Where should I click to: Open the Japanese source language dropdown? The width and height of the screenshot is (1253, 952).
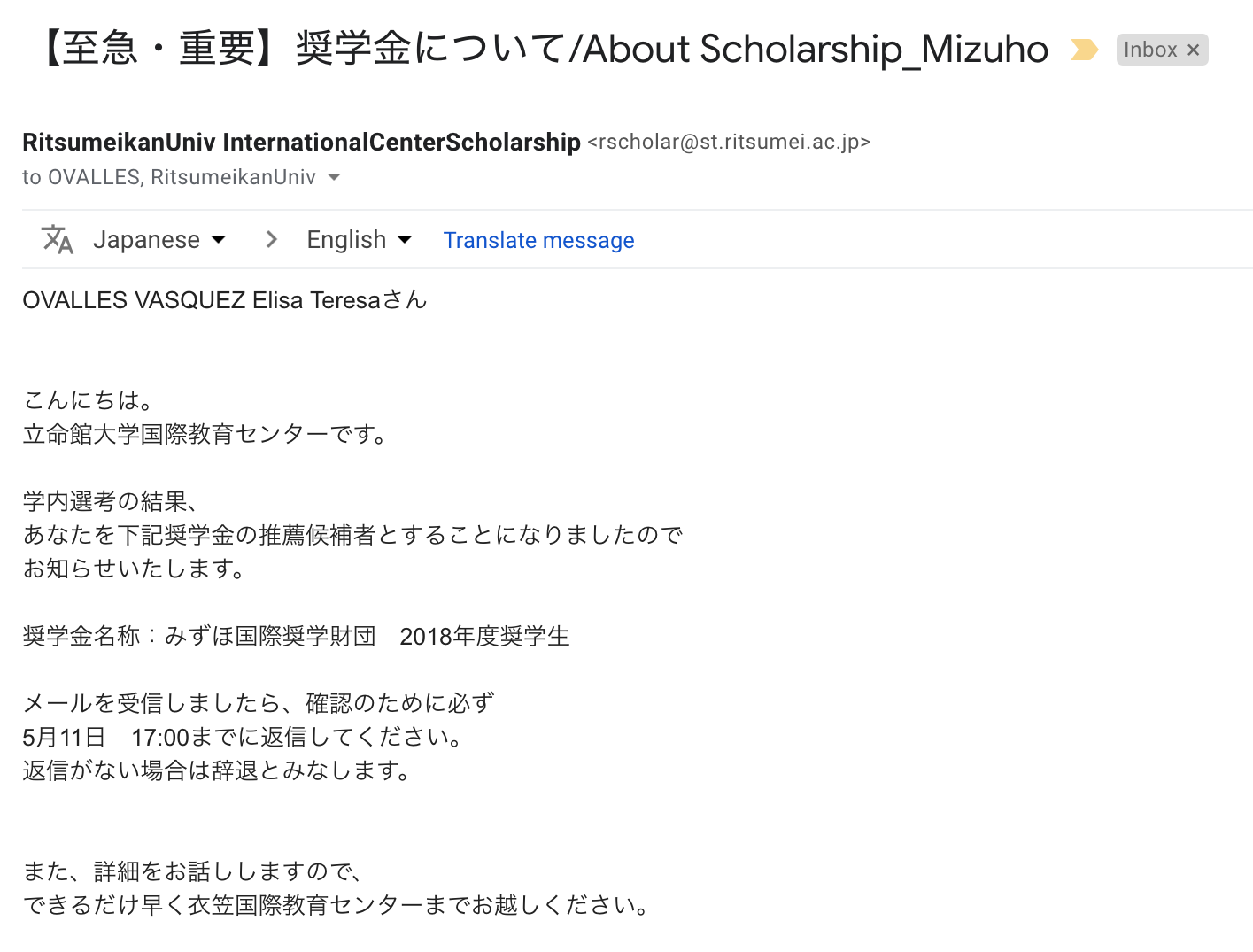point(159,240)
